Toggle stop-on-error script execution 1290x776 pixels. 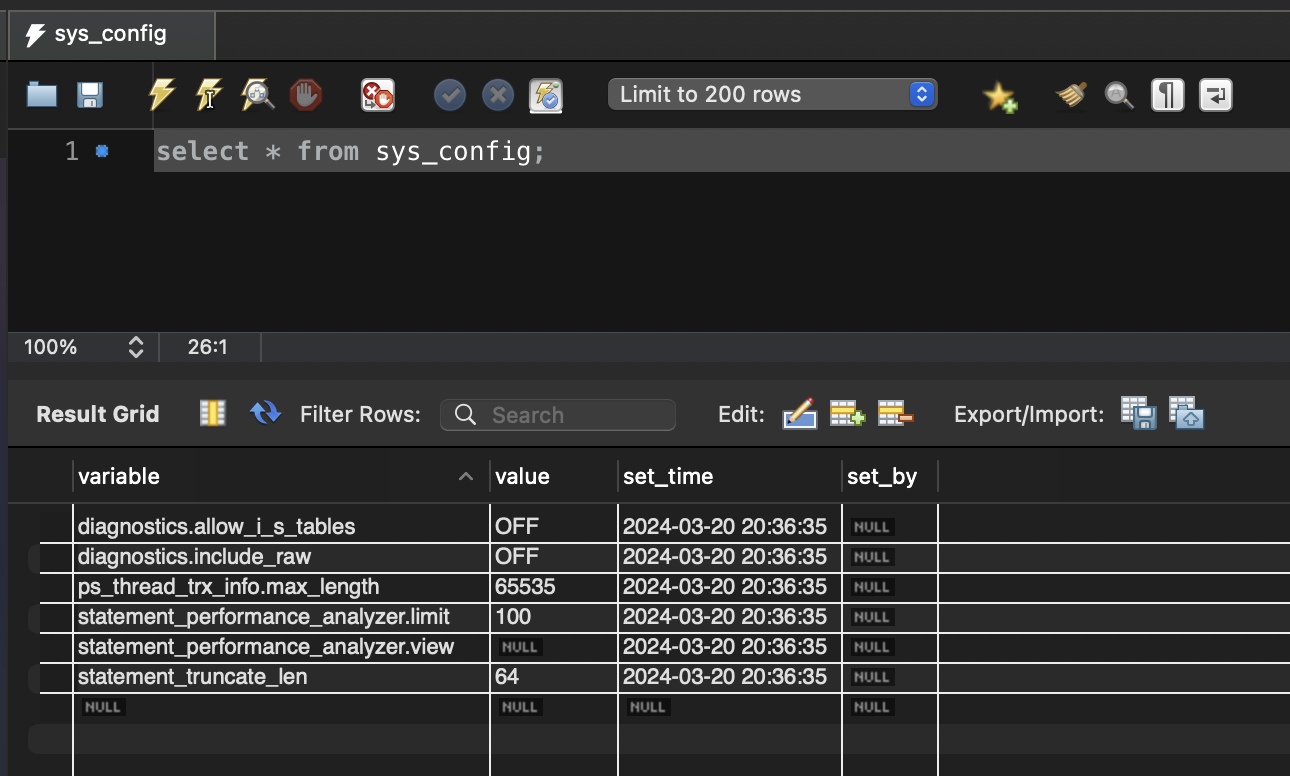coord(377,95)
